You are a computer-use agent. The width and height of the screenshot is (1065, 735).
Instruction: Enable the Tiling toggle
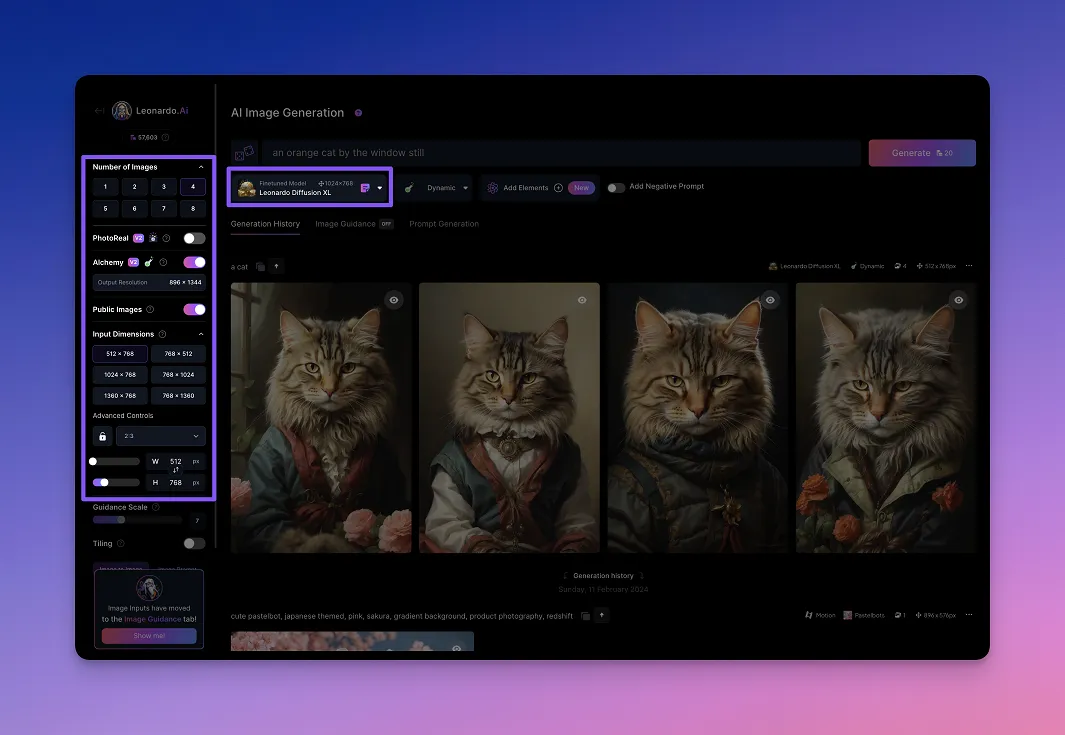tap(194, 543)
